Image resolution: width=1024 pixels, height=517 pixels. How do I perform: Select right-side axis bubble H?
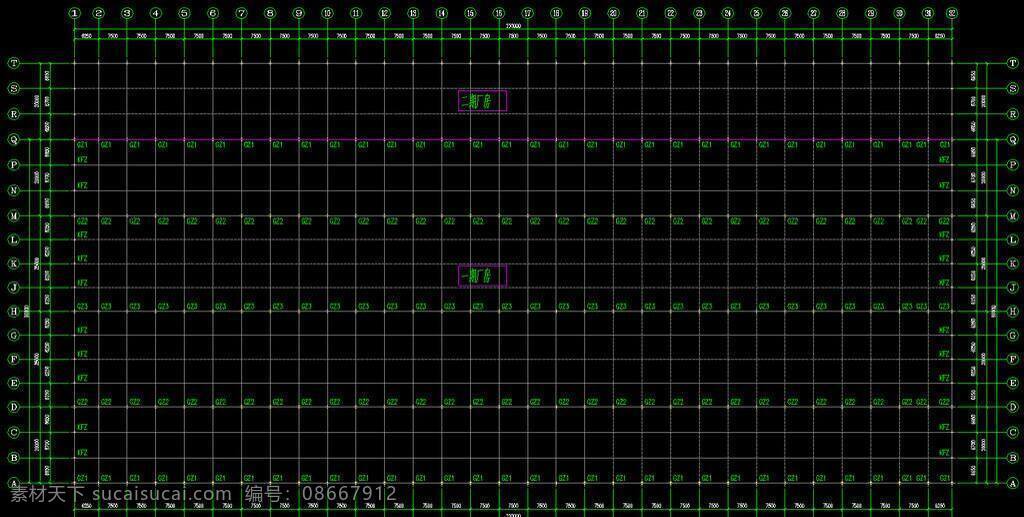click(x=1012, y=312)
